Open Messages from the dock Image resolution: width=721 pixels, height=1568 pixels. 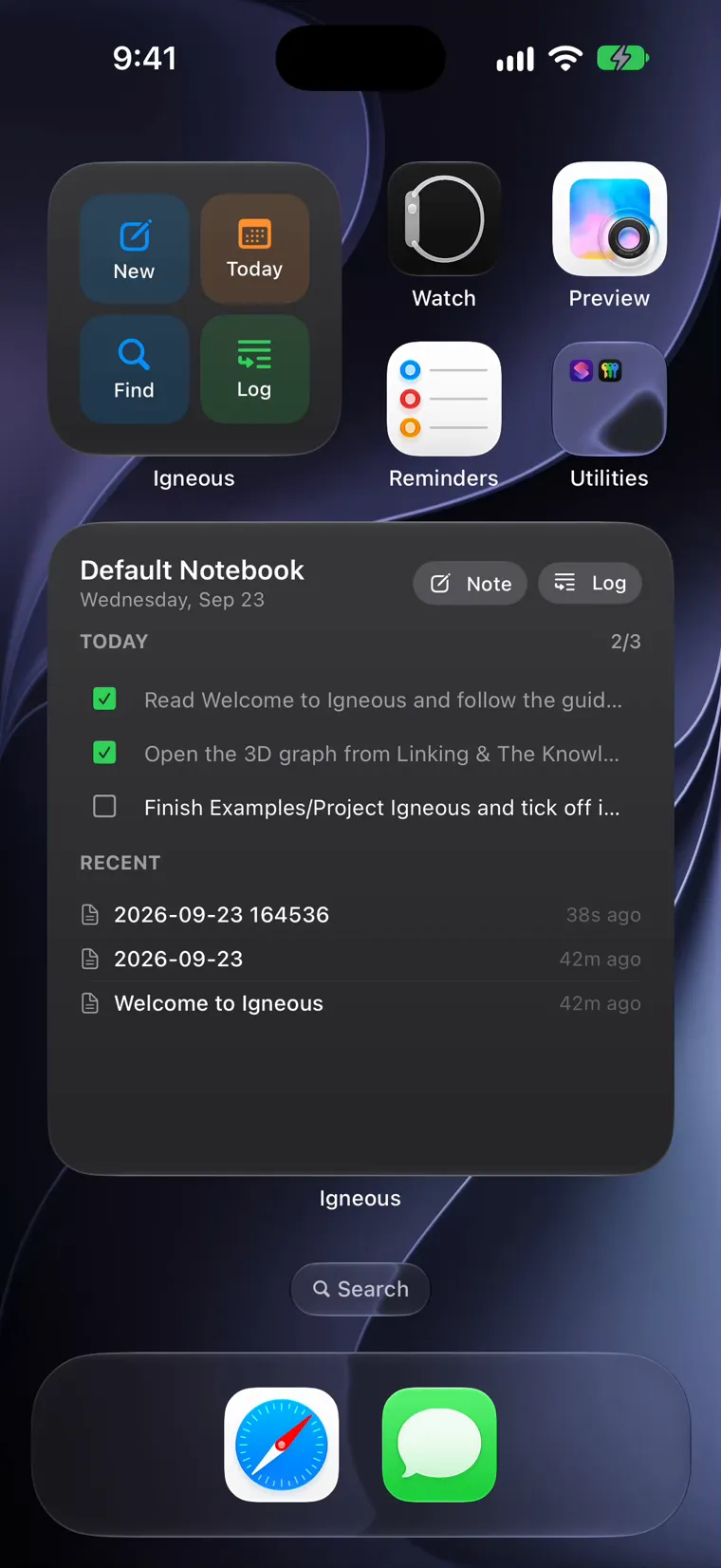[439, 1445]
